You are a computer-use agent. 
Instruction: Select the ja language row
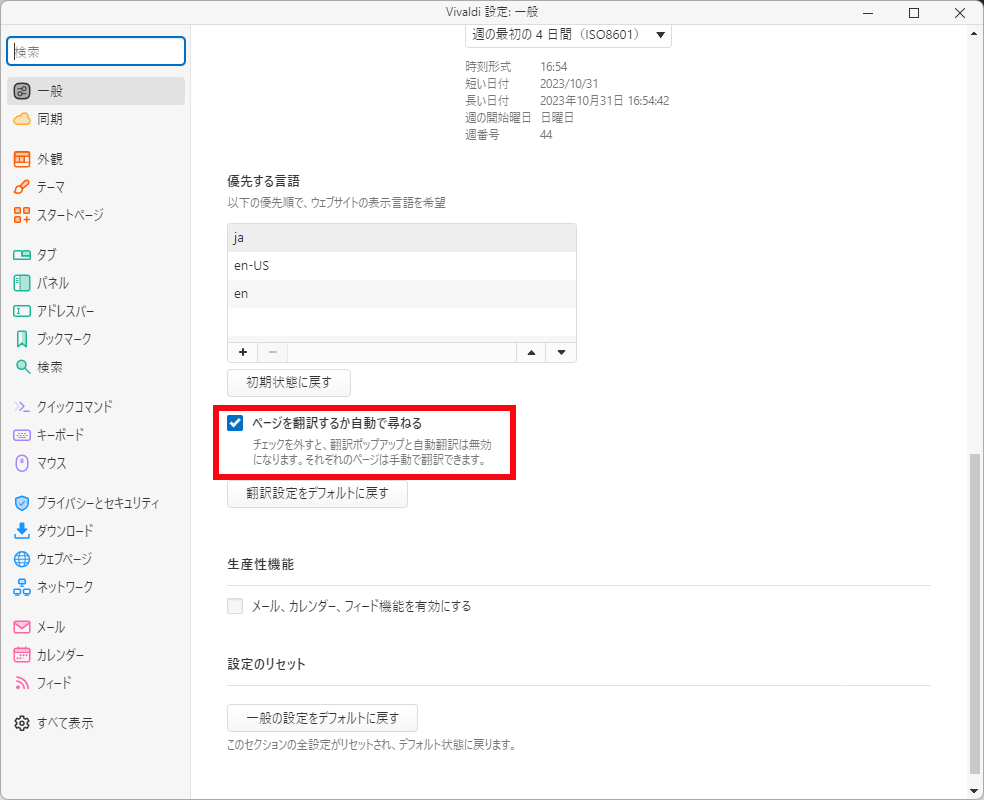pyautogui.click(x=402, y=238)
